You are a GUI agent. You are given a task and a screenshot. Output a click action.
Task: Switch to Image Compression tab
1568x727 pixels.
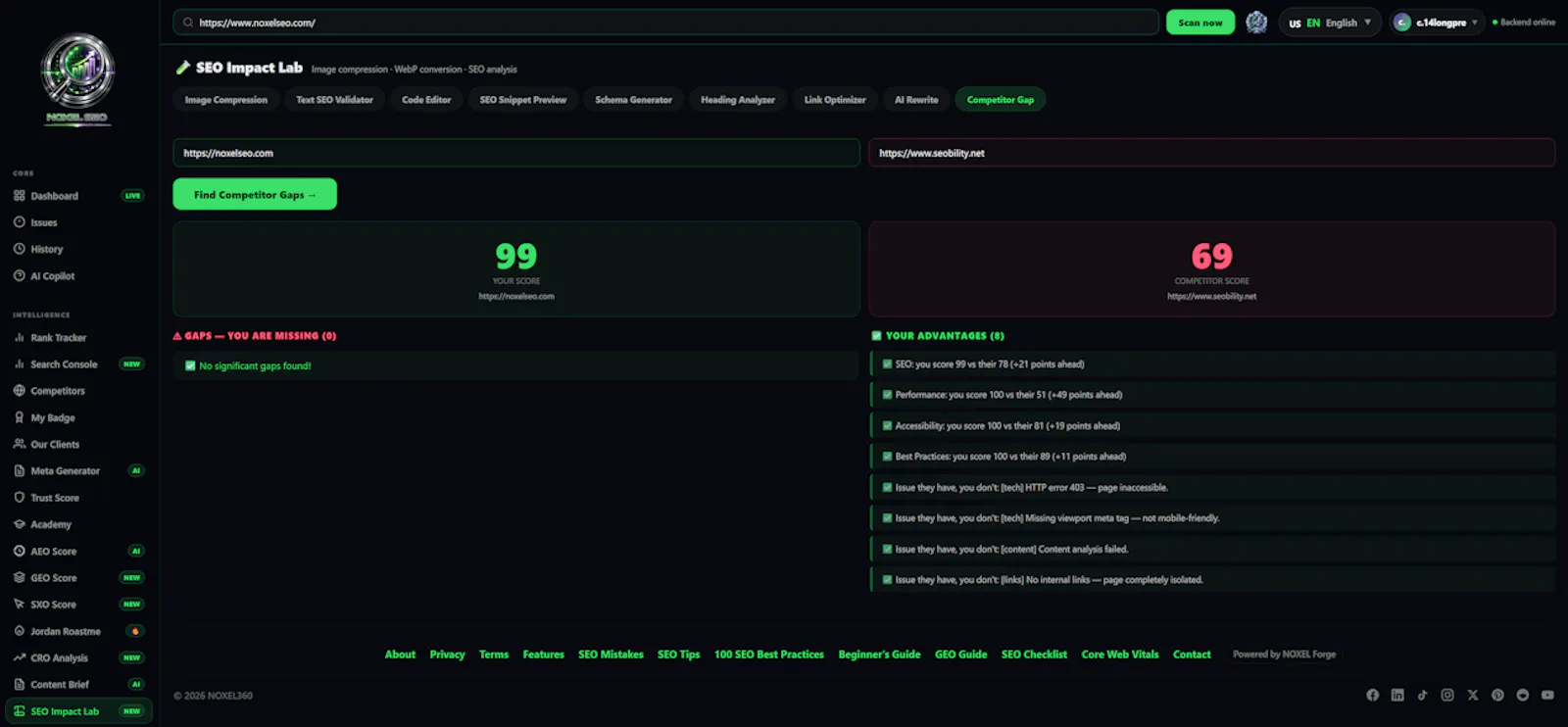tap(225, 100)
